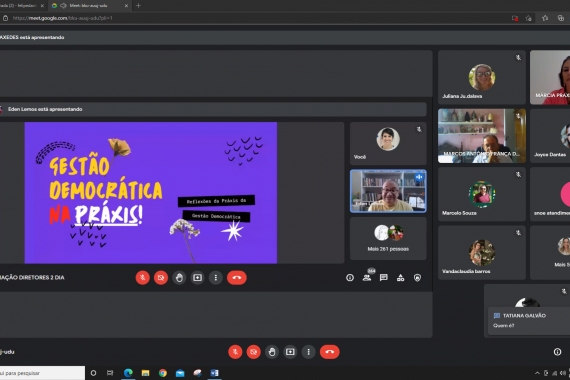Open volume control in system tray
This screenshot has height=380, width=570.
(562, 373)
